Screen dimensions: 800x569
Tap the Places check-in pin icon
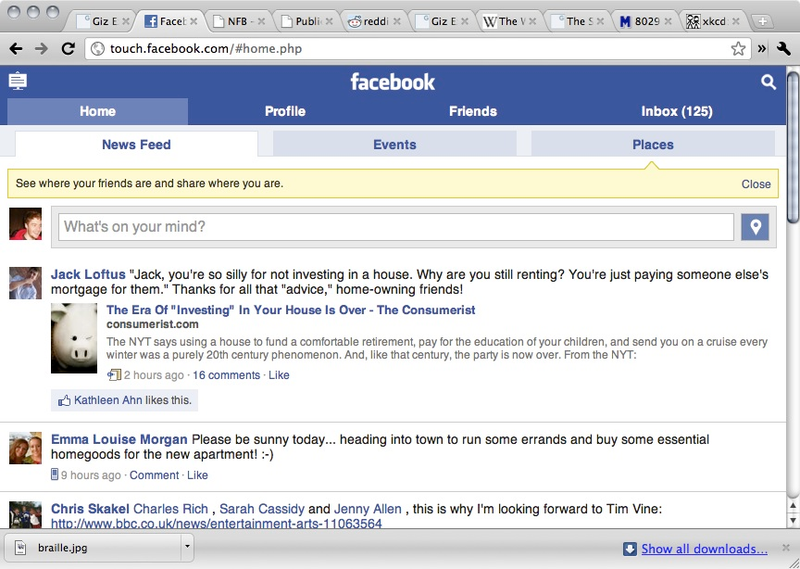755,227
